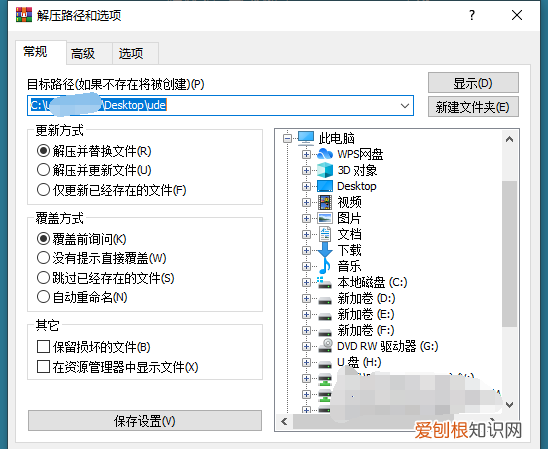The image size is (548, 449).
Task: Click the 新加卷 (E:) drive icon
Action: [x=325, y=316]
